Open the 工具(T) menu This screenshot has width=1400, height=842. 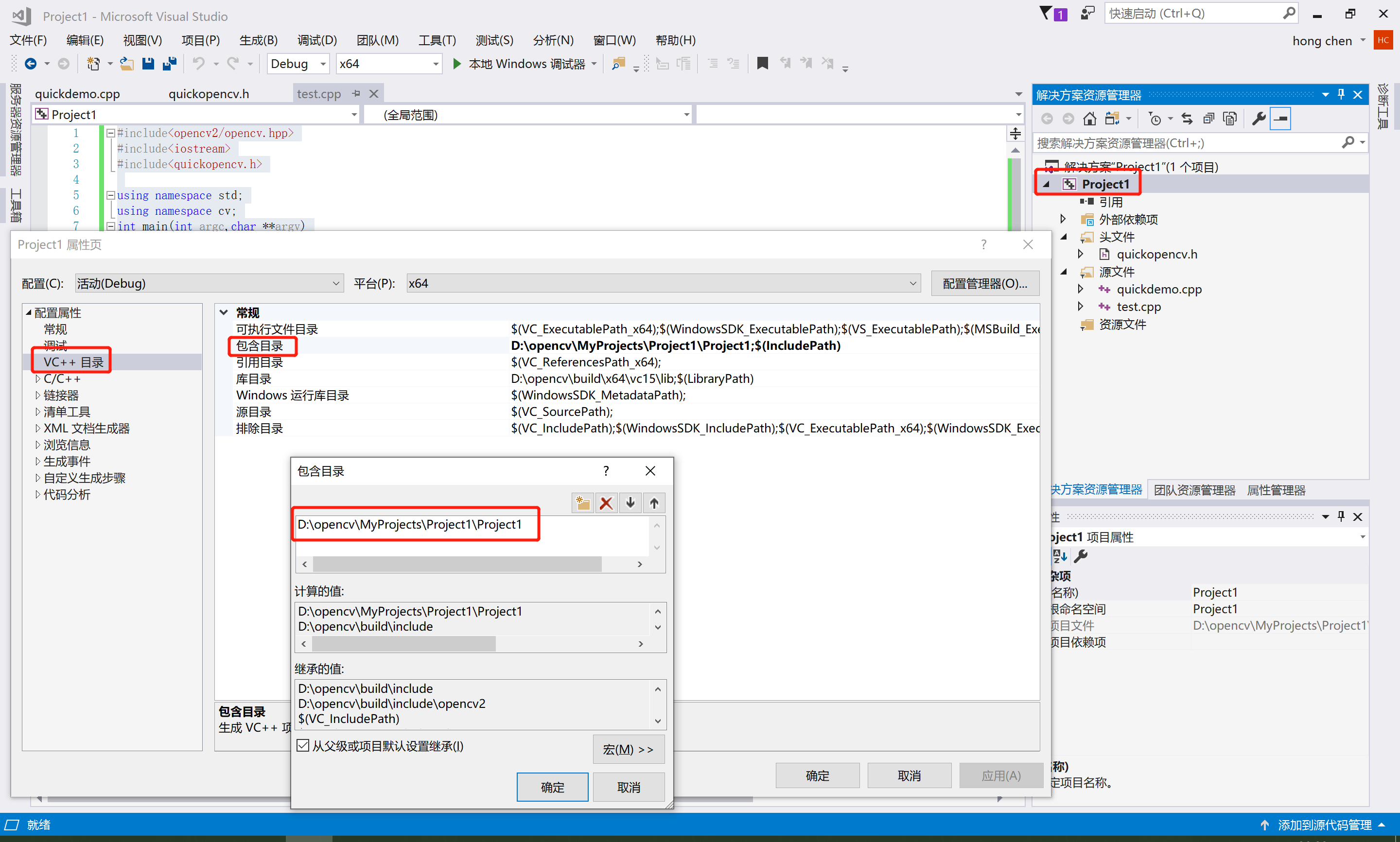(x=437, y=40)
